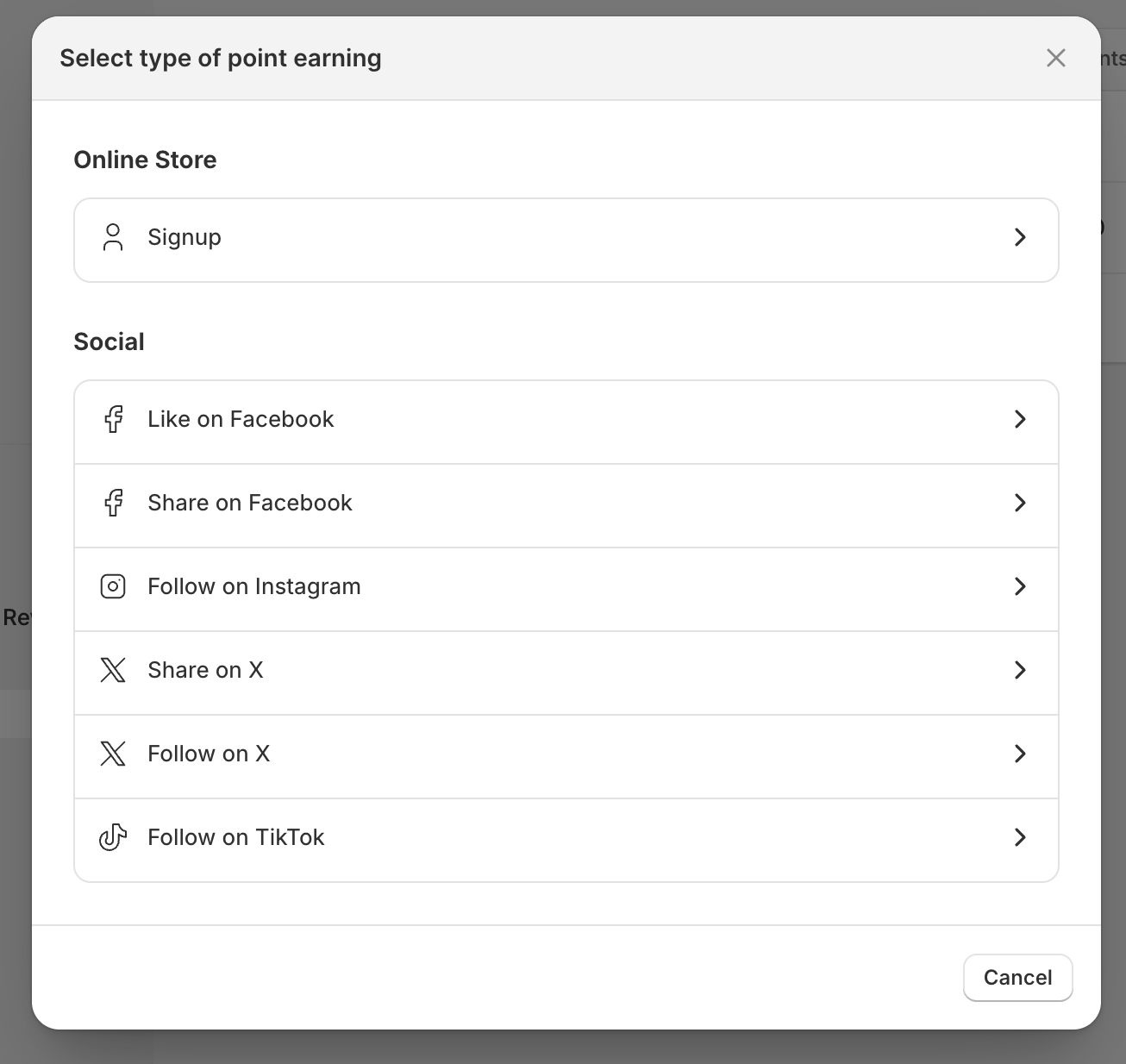1126x1064 pixels.
Task: Click the TikTok logo icon
Action: [113, 837]
